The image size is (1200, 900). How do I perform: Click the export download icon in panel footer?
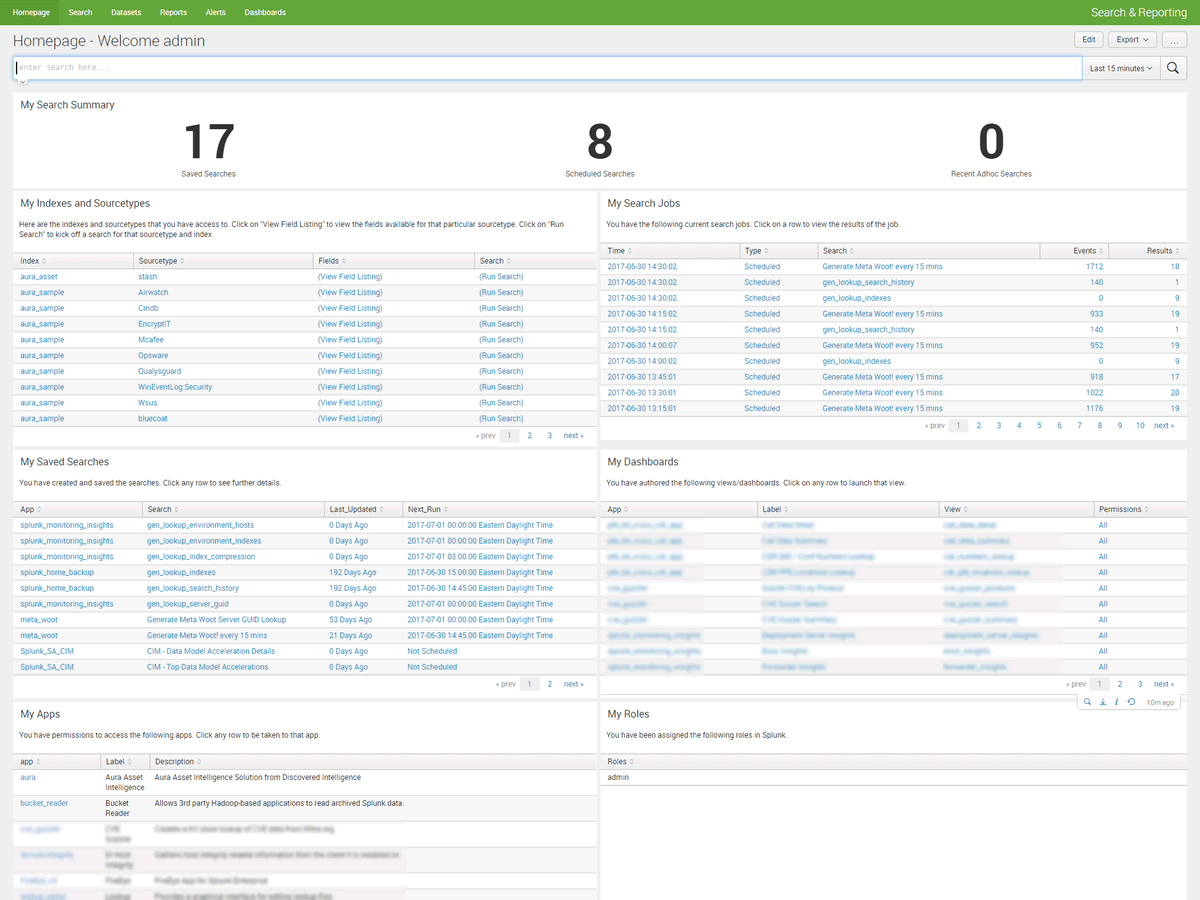1102,702
